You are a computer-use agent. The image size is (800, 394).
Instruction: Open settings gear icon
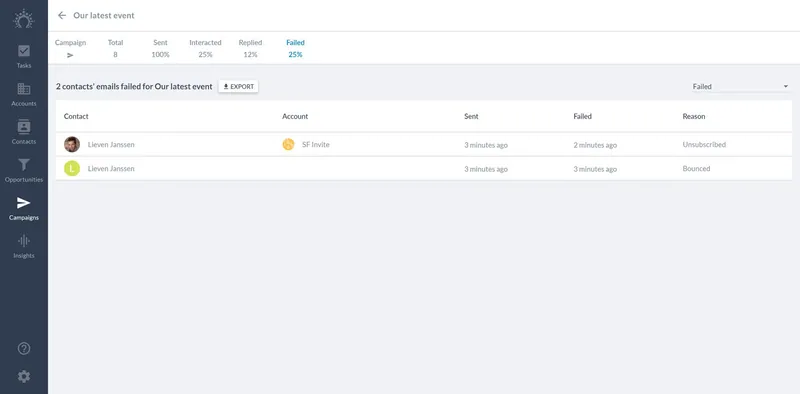[x=23, y=377]
